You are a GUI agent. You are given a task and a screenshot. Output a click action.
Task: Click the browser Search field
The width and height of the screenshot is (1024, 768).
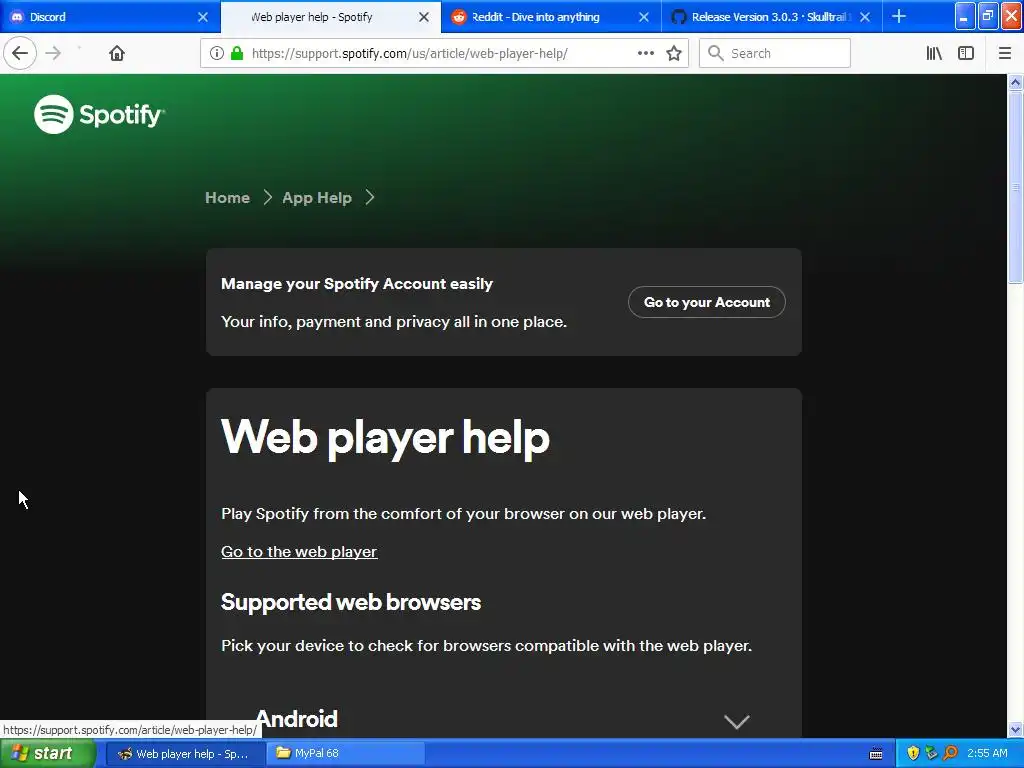click(x=775, y=54)
